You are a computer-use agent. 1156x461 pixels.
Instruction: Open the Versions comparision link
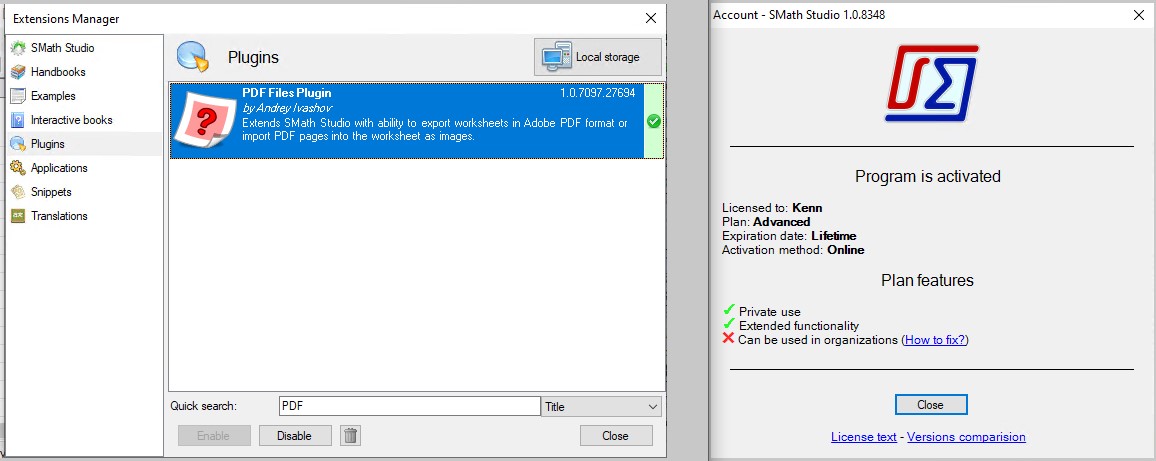pyautogui.click(x=966, y=437)
